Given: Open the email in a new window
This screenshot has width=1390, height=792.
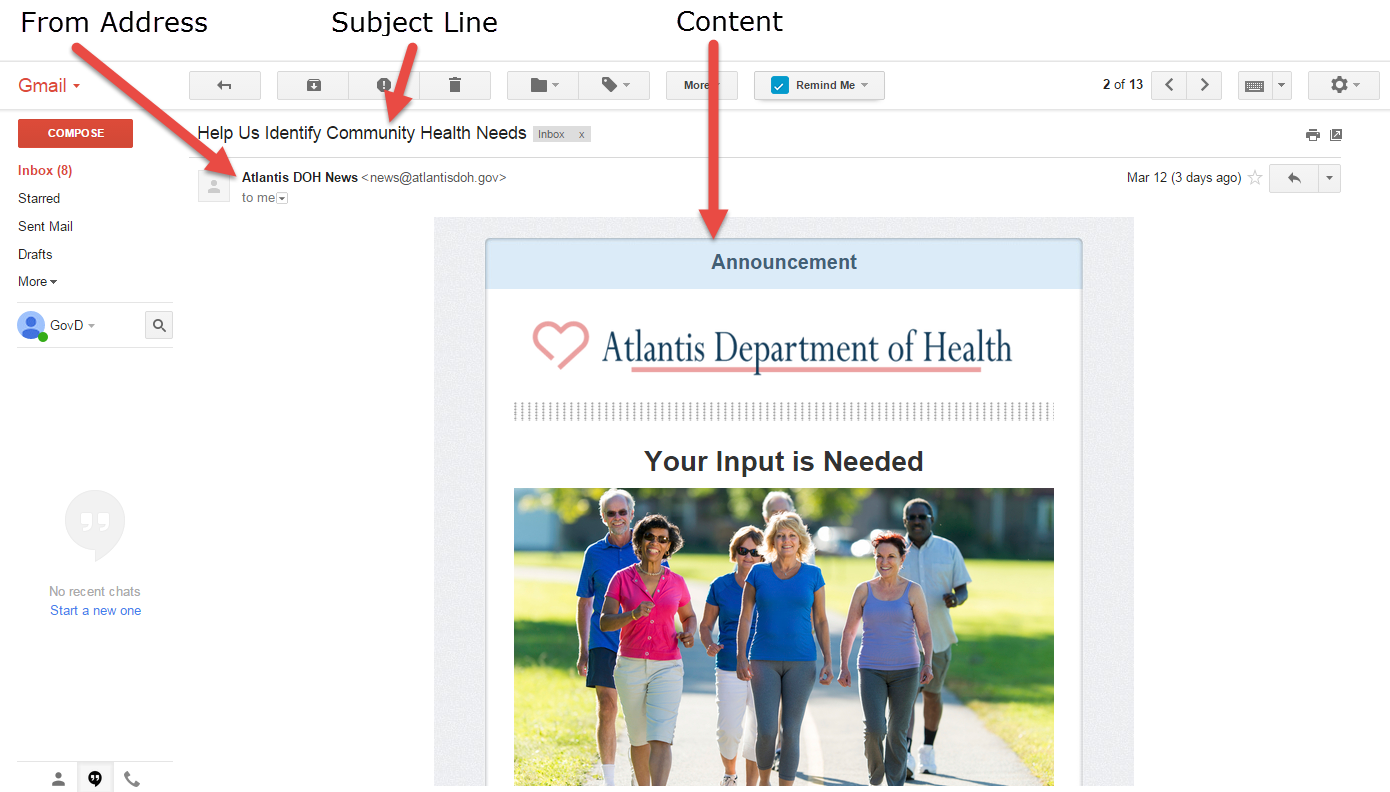Looking at the screenshot, I should [x=1336, y=133].
